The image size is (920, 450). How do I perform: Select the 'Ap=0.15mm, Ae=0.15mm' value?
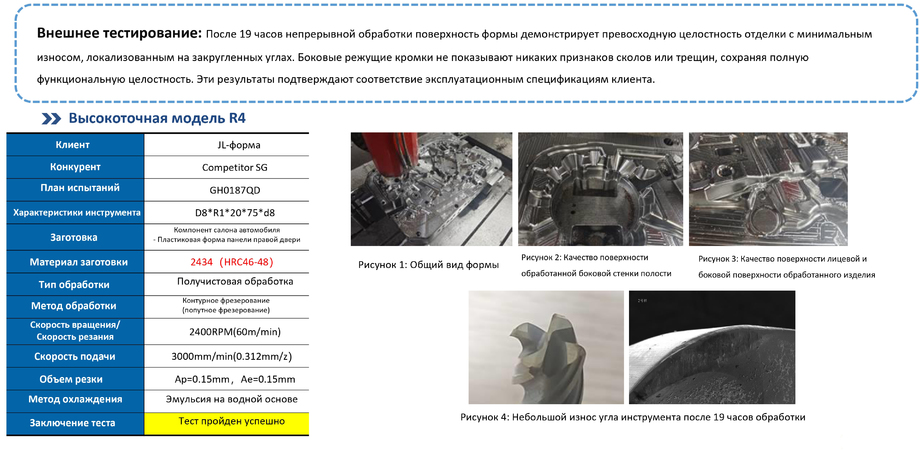tap(226, 379)
